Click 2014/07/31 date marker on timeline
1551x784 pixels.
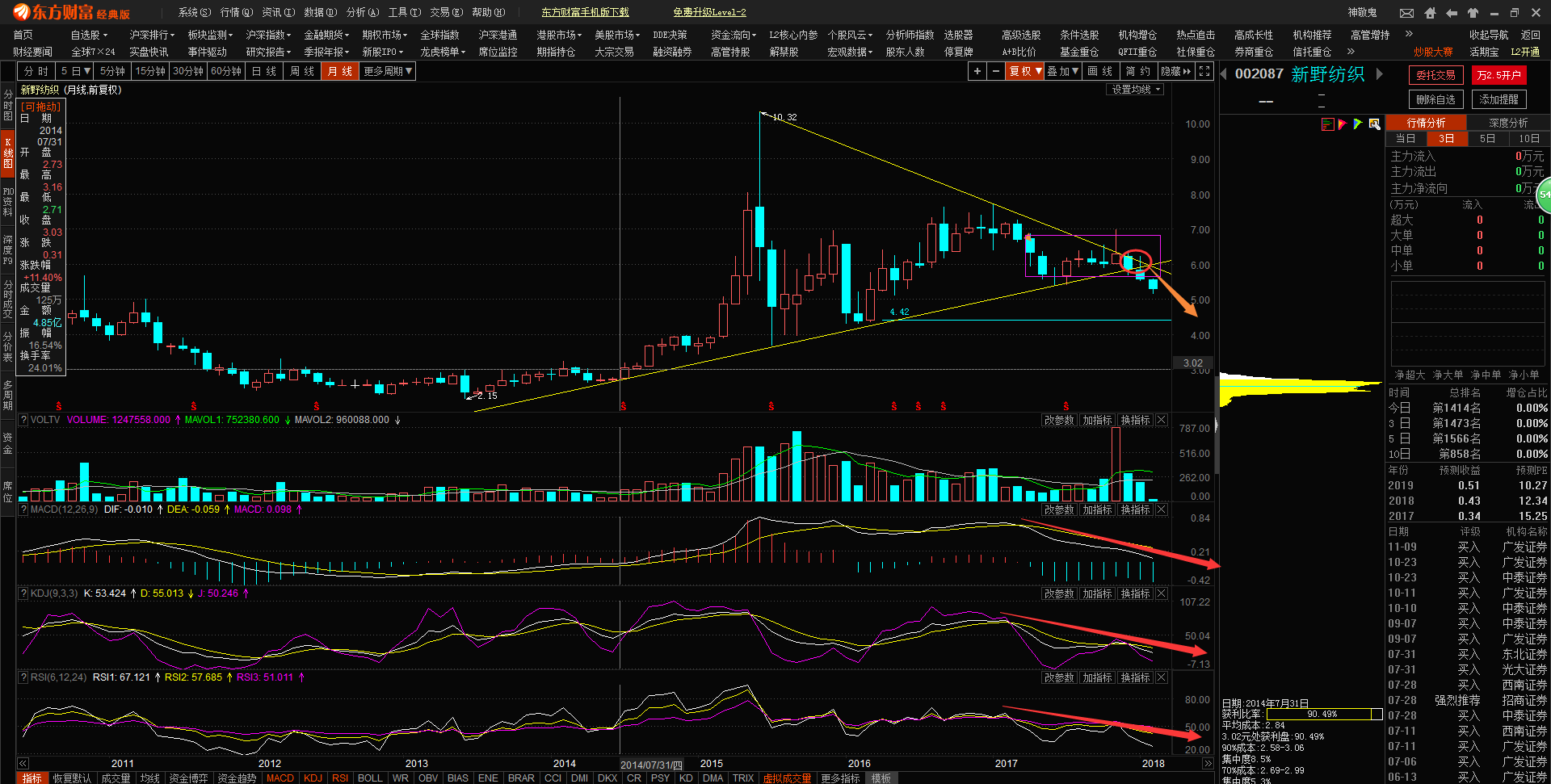coord(651,765)
